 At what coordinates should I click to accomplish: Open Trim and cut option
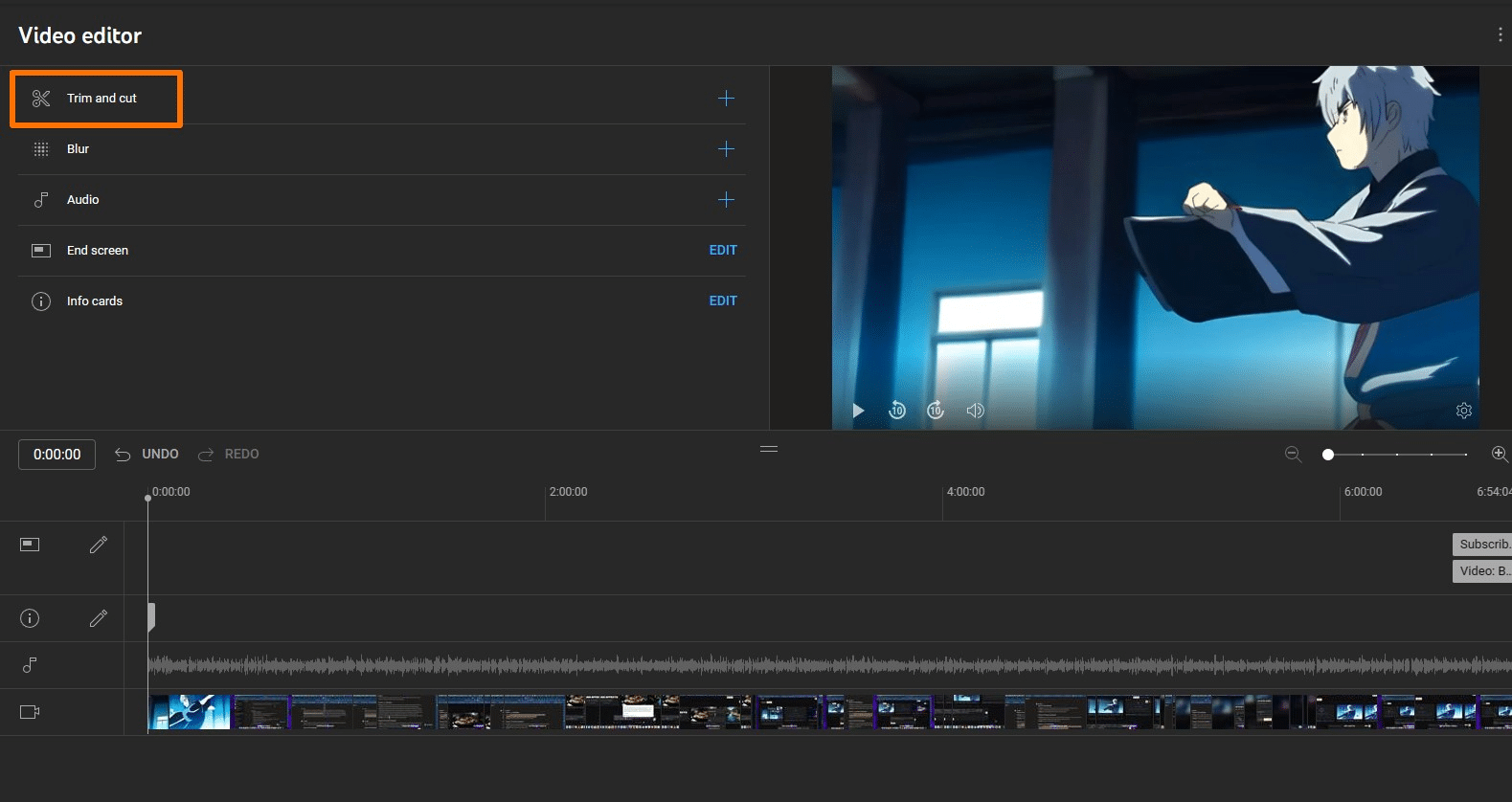(102, 99)
